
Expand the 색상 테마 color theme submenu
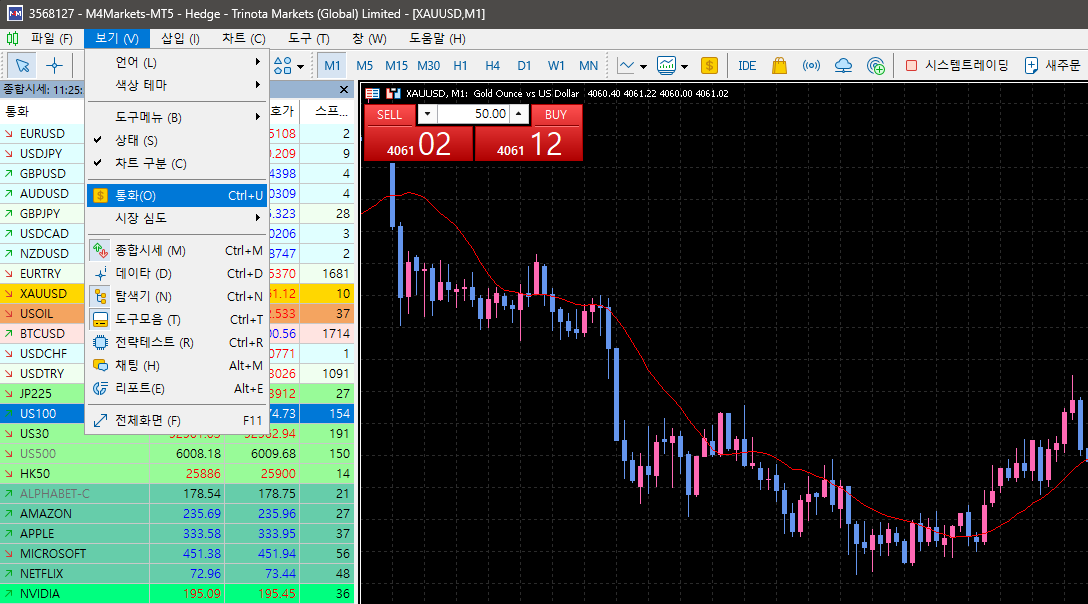tap(178, 85)
